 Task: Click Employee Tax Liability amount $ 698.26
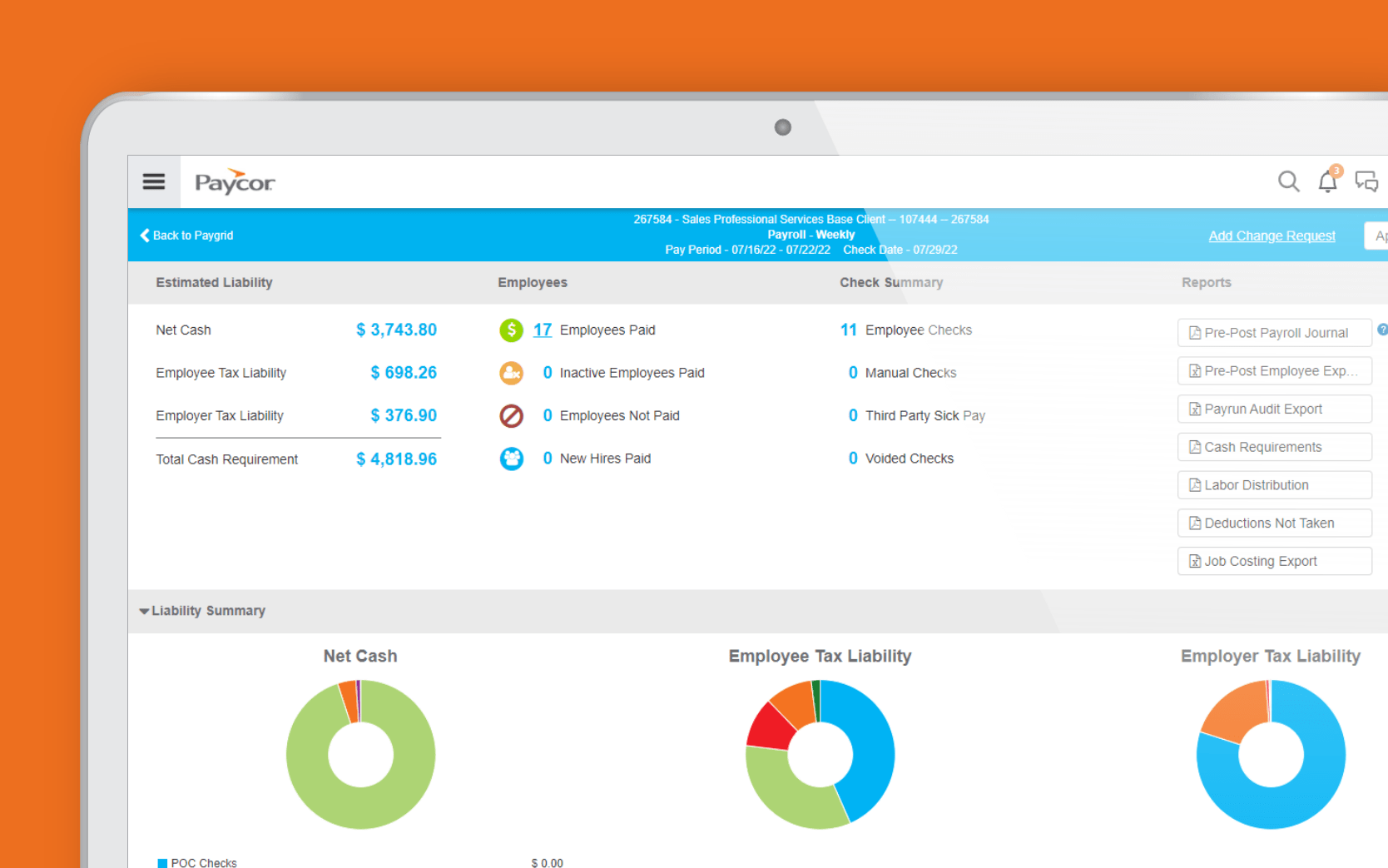click(x=404, y=373)
